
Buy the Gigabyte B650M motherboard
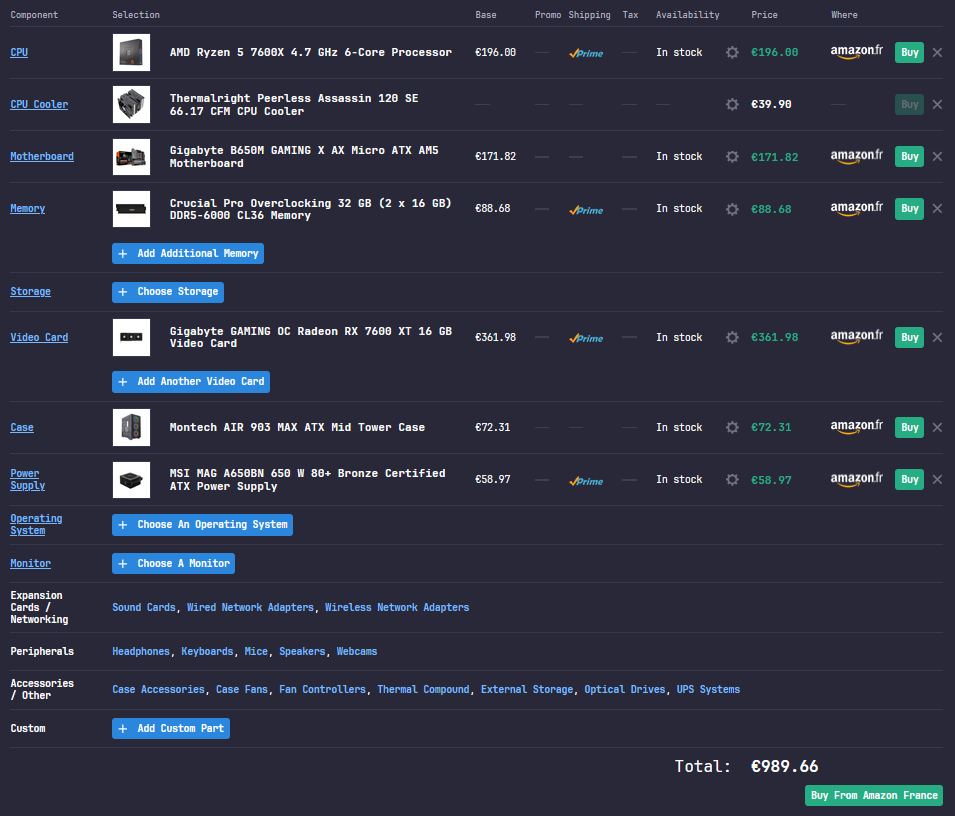click(909, 157)
